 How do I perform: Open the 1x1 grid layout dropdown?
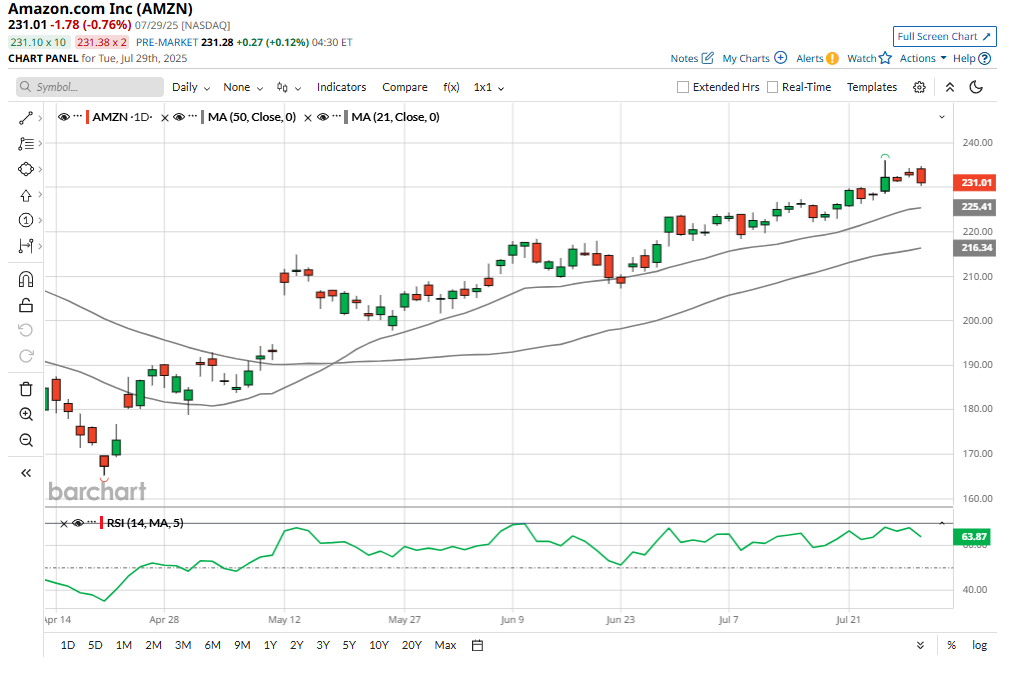click(489, 87)
